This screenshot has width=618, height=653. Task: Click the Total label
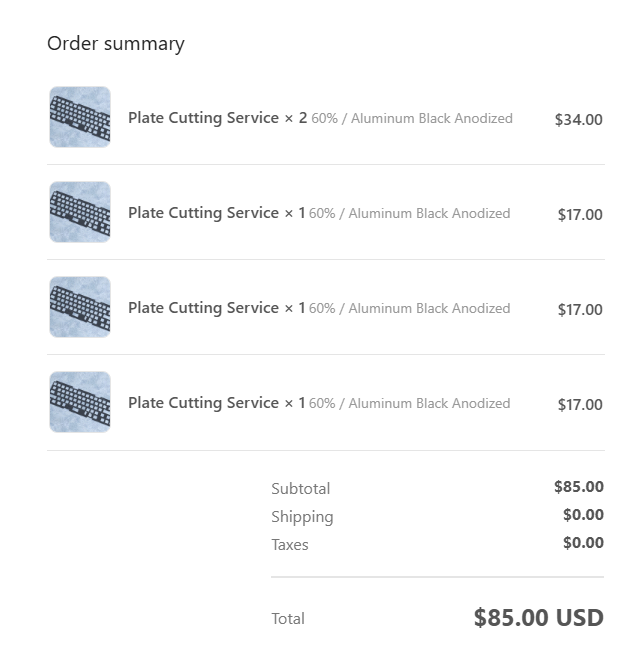click(x=288, y=619)
